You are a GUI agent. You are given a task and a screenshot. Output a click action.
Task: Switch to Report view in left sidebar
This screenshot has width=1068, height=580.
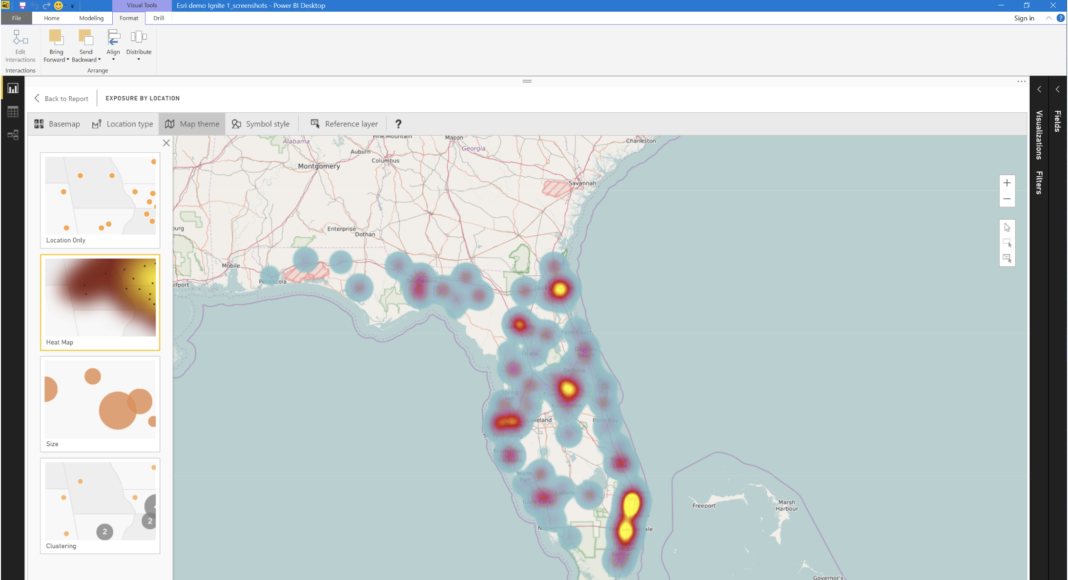(13, 88)
